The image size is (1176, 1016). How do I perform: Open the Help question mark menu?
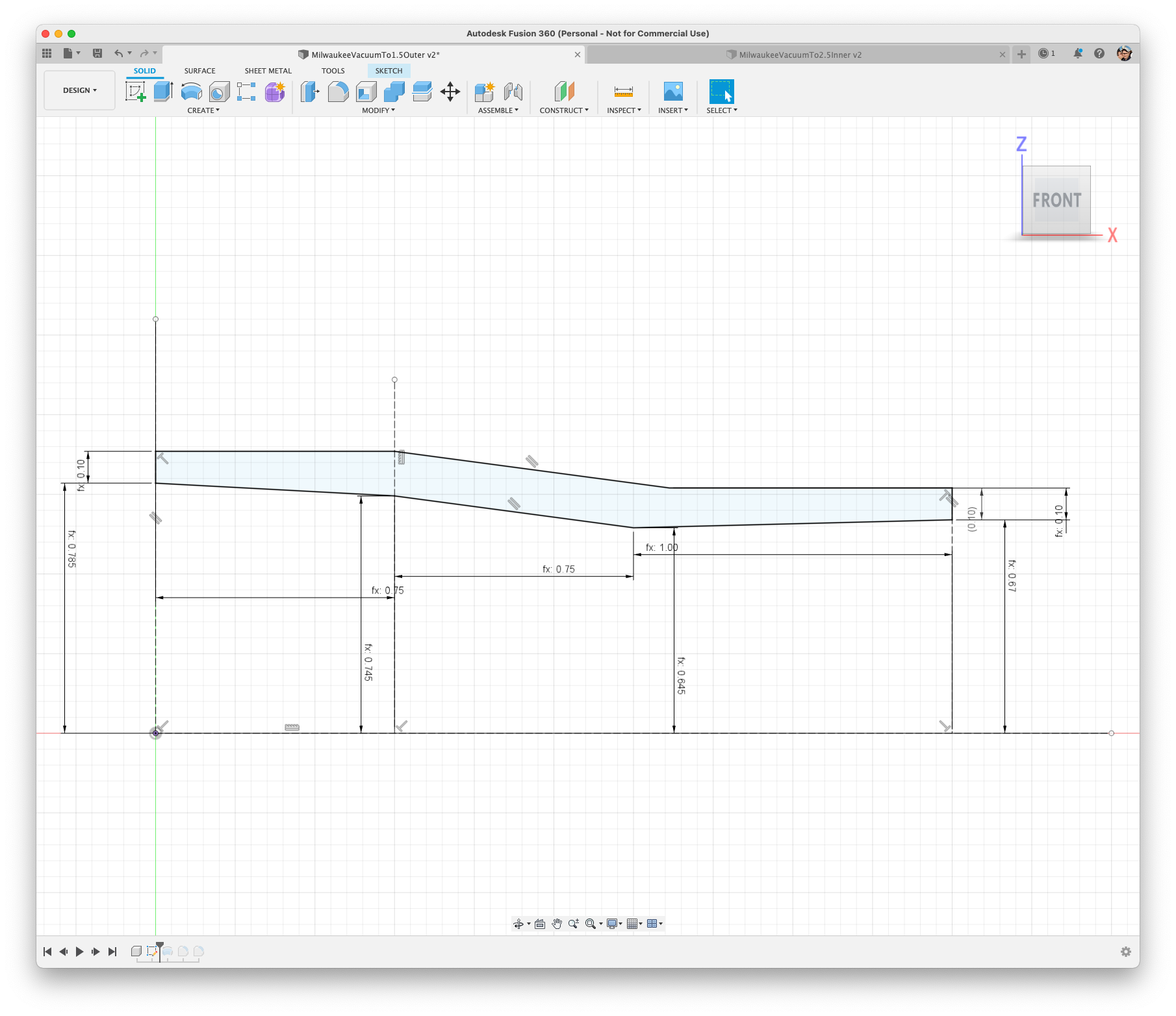pyautogui.click(x=1099, y=53)
